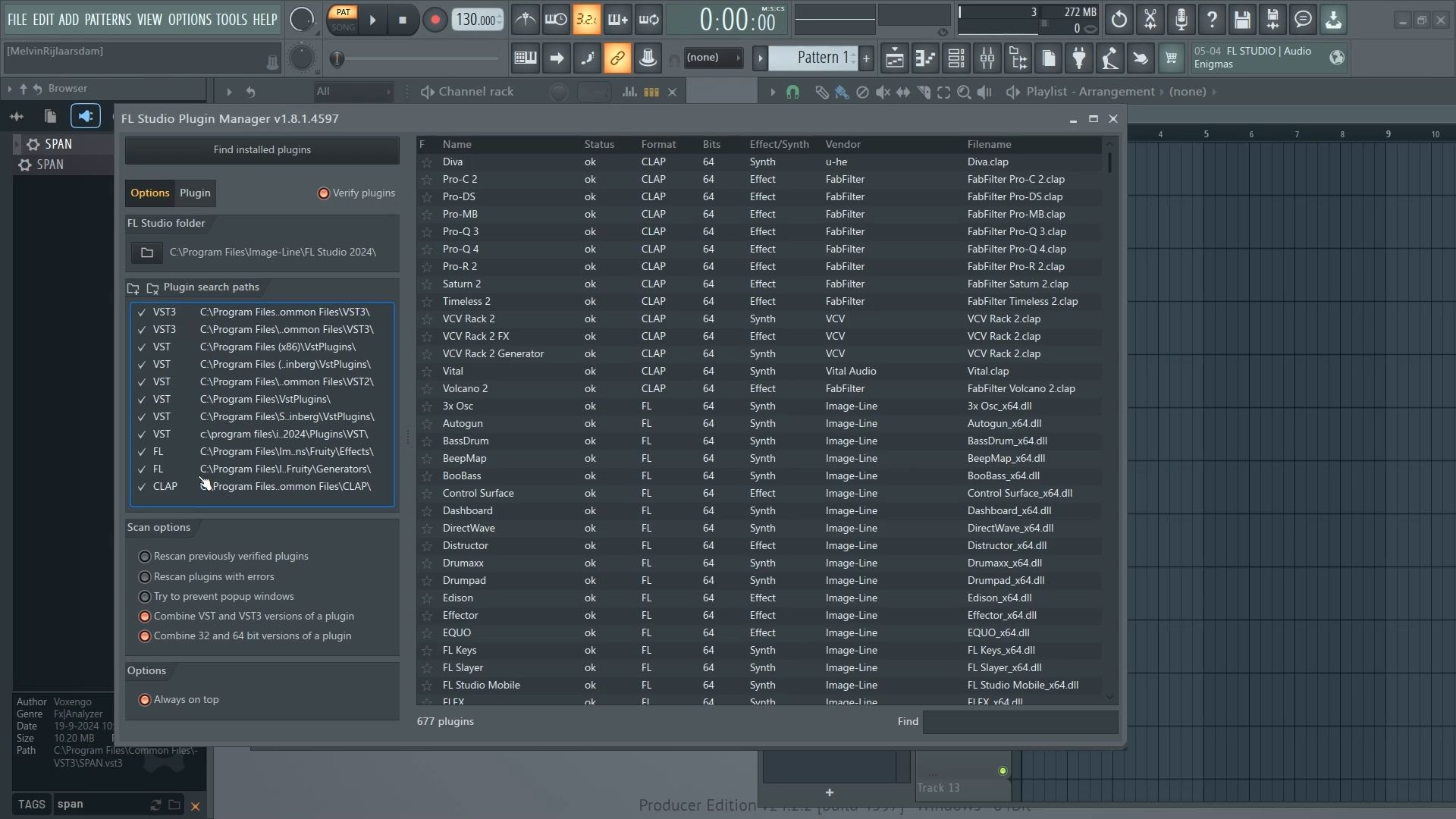1456x819 pixels.
Task: Click the TAGS button in browser
Action: 32,805
